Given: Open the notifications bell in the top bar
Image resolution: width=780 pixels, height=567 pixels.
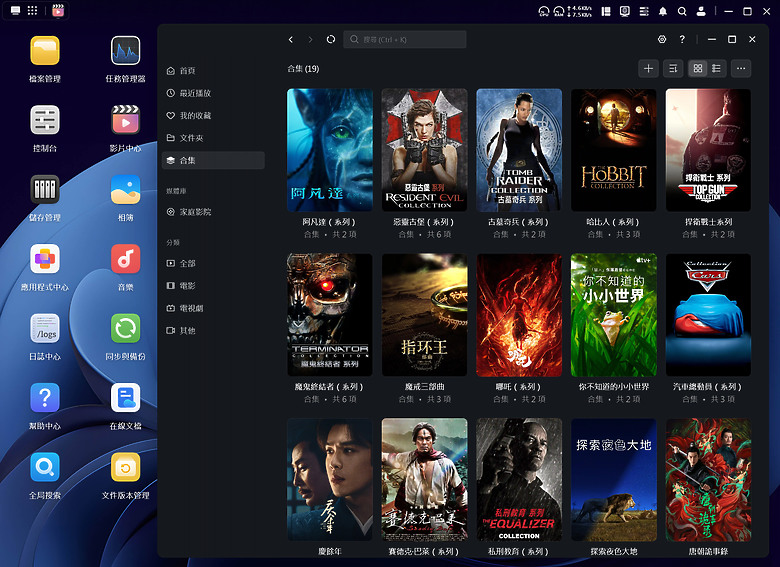Looking at the screenshot, I should click(x=662, y=12).
